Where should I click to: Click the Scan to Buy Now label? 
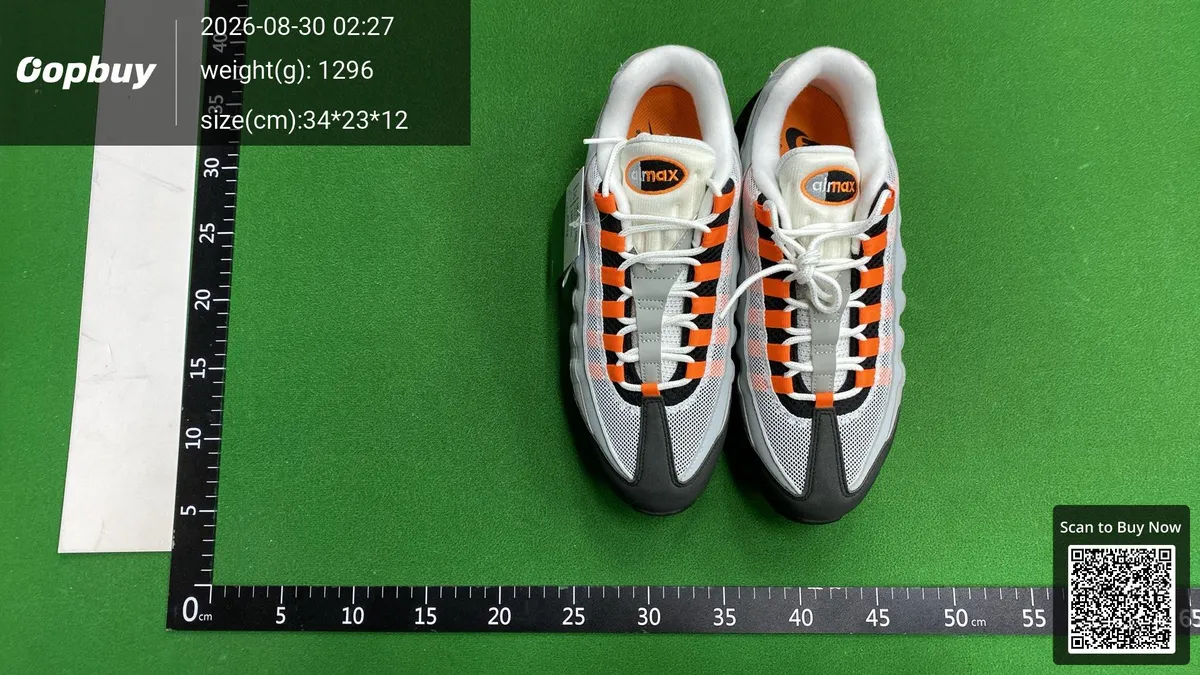point(1120,527)
